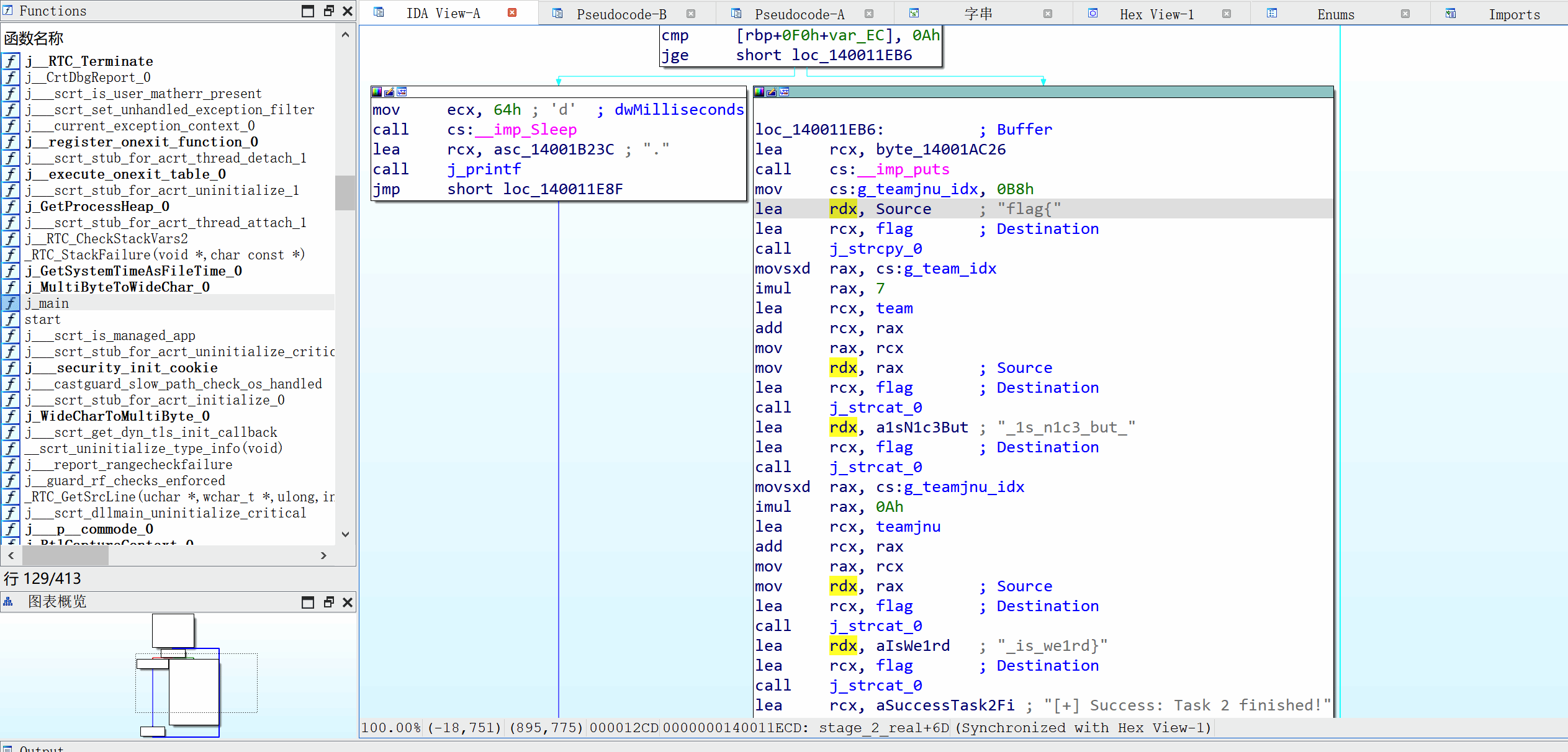
Task: Close the Pseudocode-A tab
Action: (x=869, y=14)
